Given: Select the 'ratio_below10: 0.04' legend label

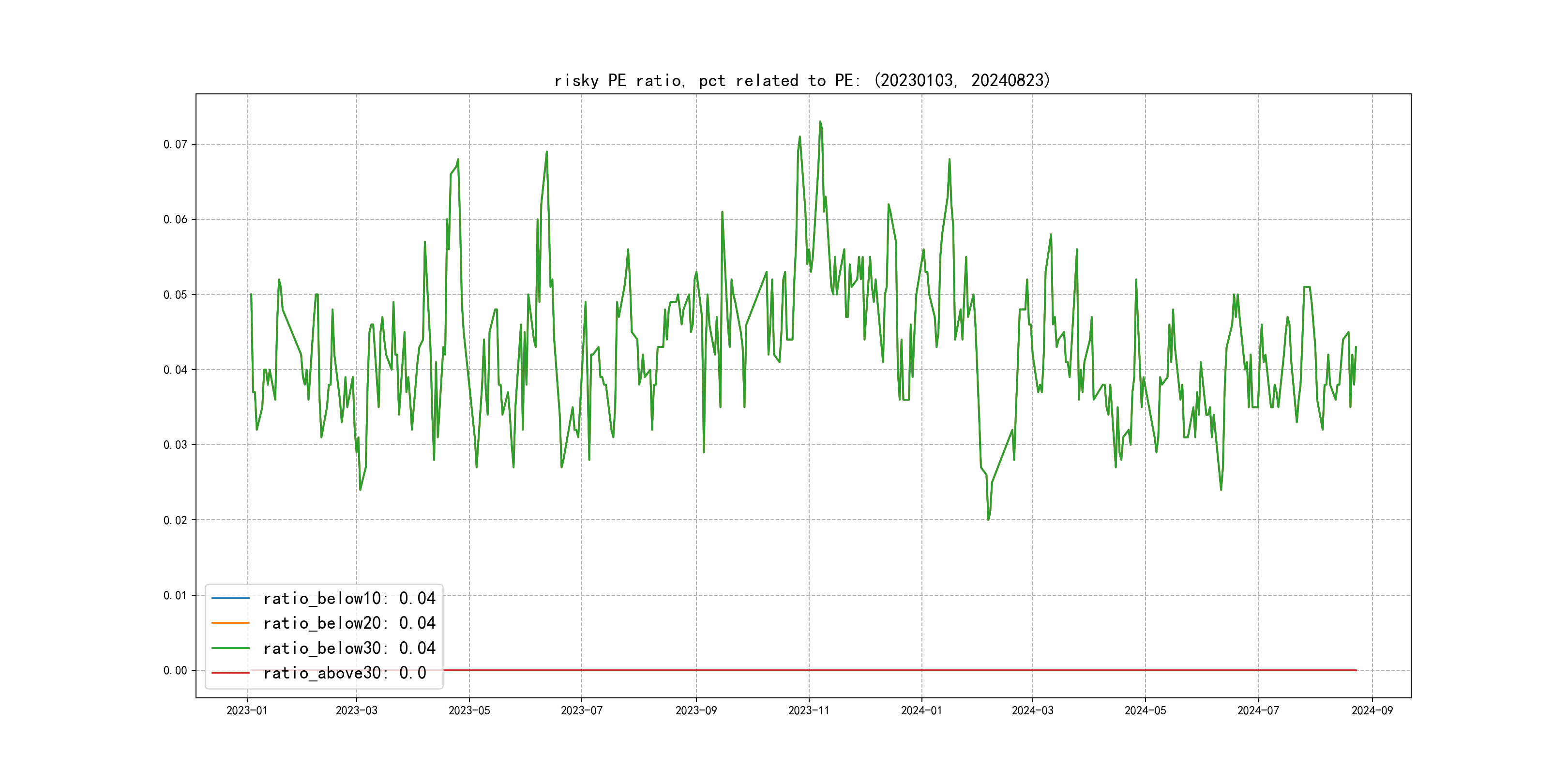Looking at the screenshot, I should pyautogui.click(x=349, y=598).
